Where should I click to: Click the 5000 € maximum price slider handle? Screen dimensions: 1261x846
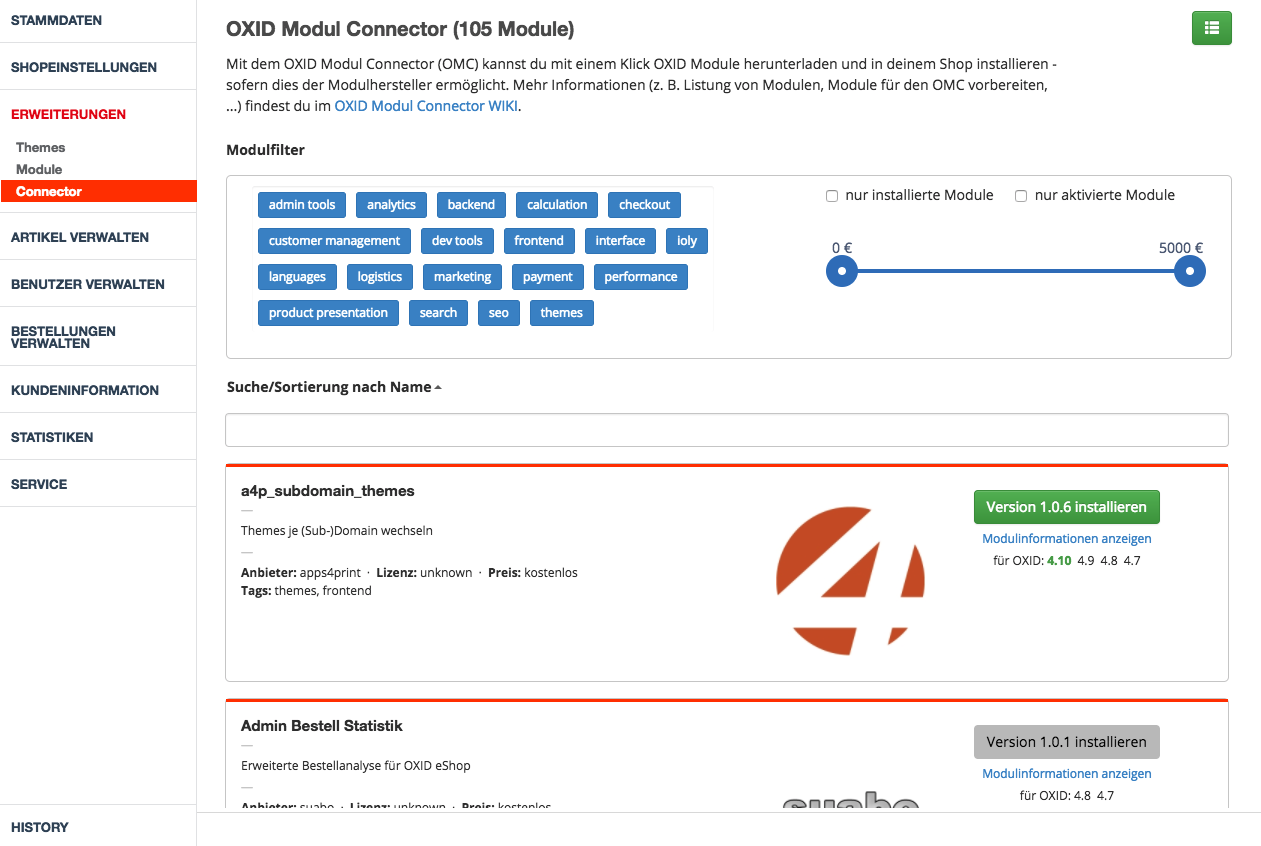coord(1189,271)
